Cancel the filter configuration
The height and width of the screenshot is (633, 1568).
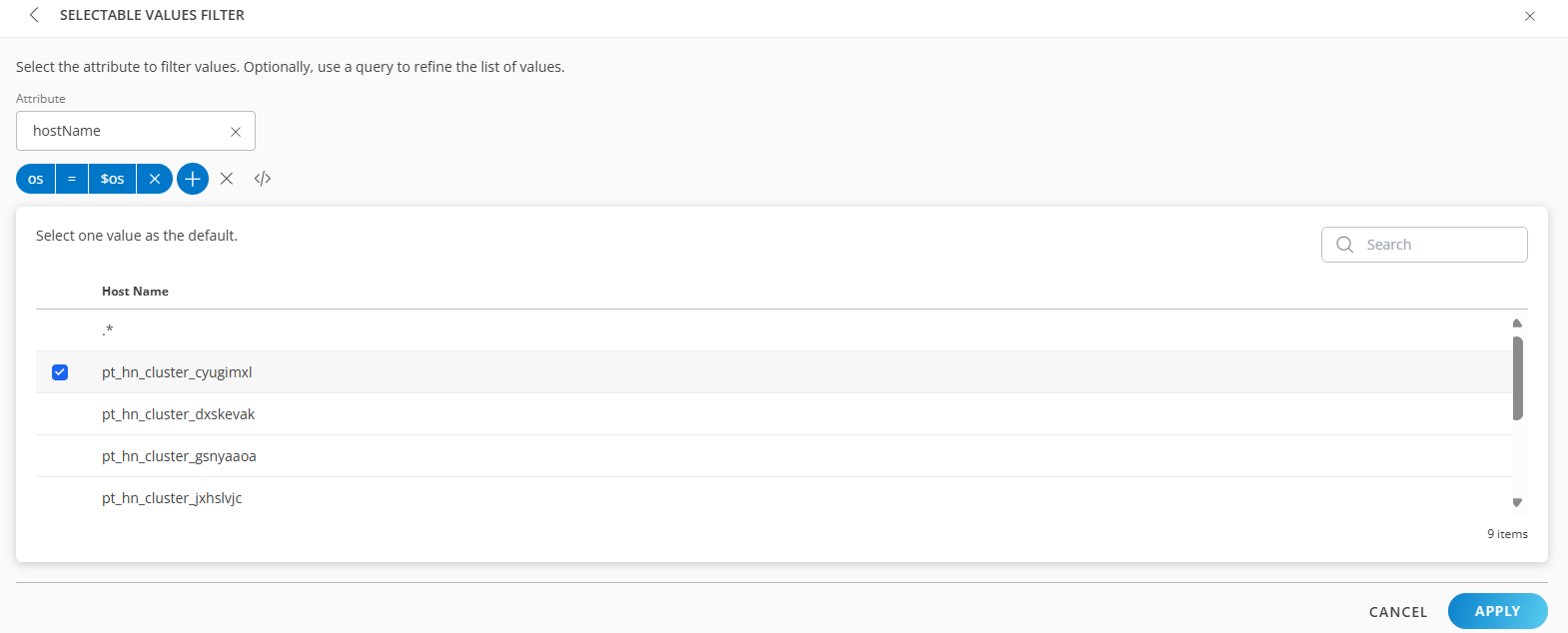pos(1397,611)
